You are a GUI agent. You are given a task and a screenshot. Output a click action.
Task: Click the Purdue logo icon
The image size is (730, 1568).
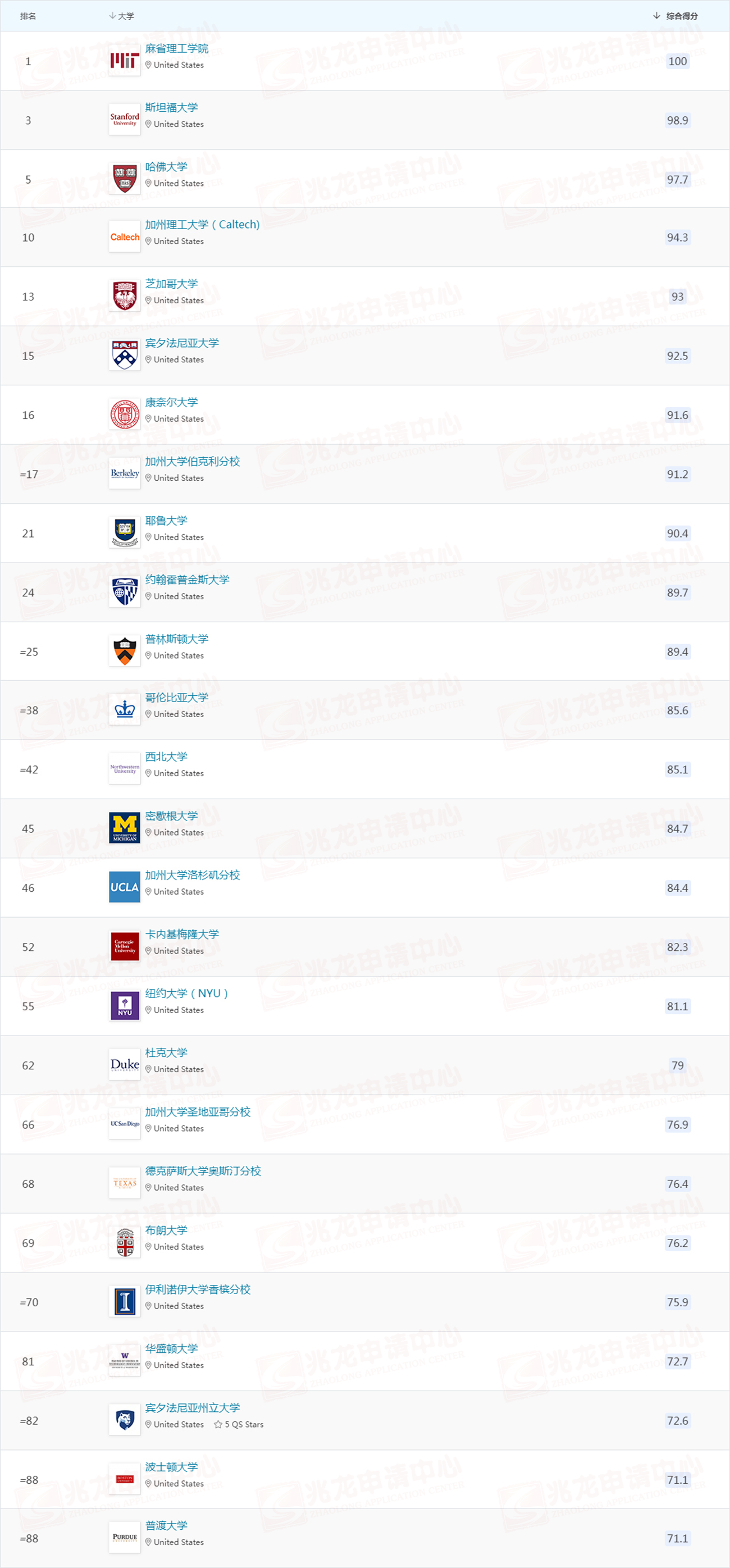pyautogui.click(x=124, y=1537)
